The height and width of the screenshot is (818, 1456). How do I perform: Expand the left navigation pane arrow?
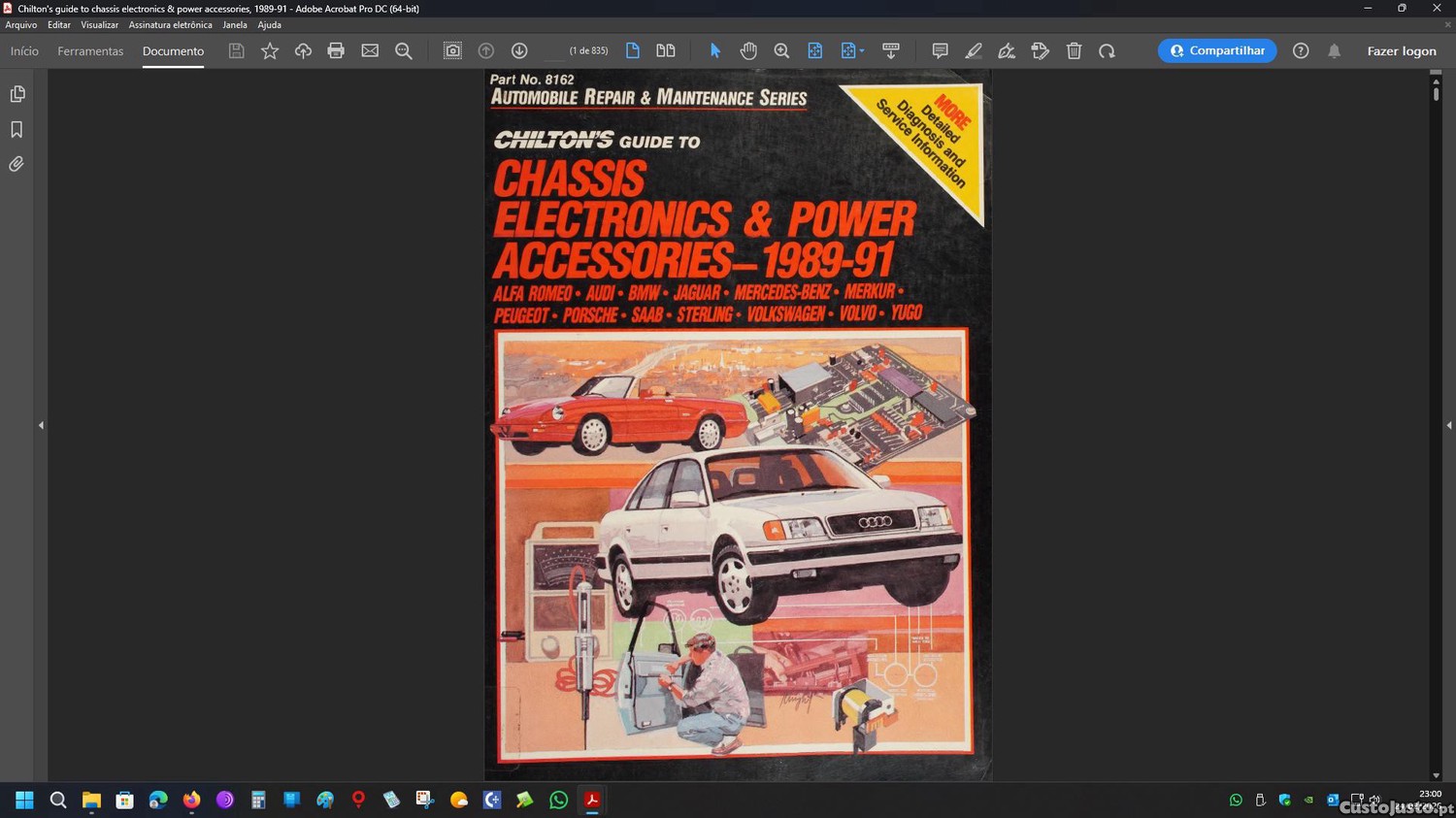[41, 425]
